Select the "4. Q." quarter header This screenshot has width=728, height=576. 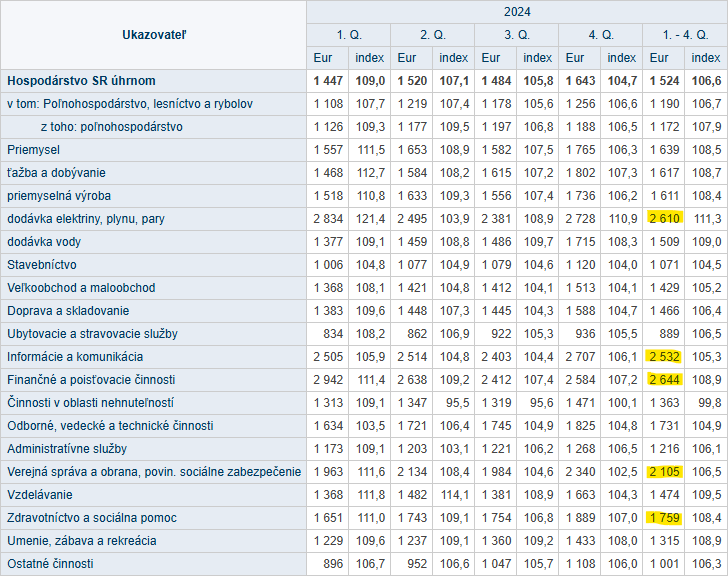click(x=600, y=35)
